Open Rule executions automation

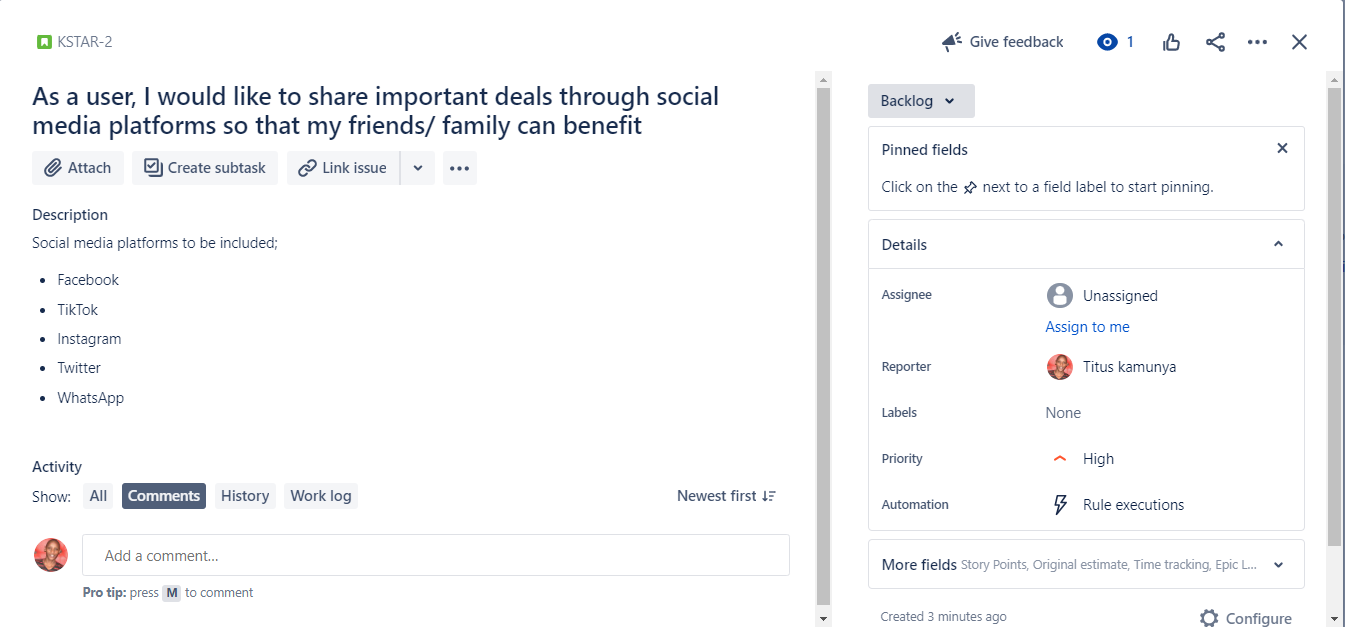click(1132, 505)
